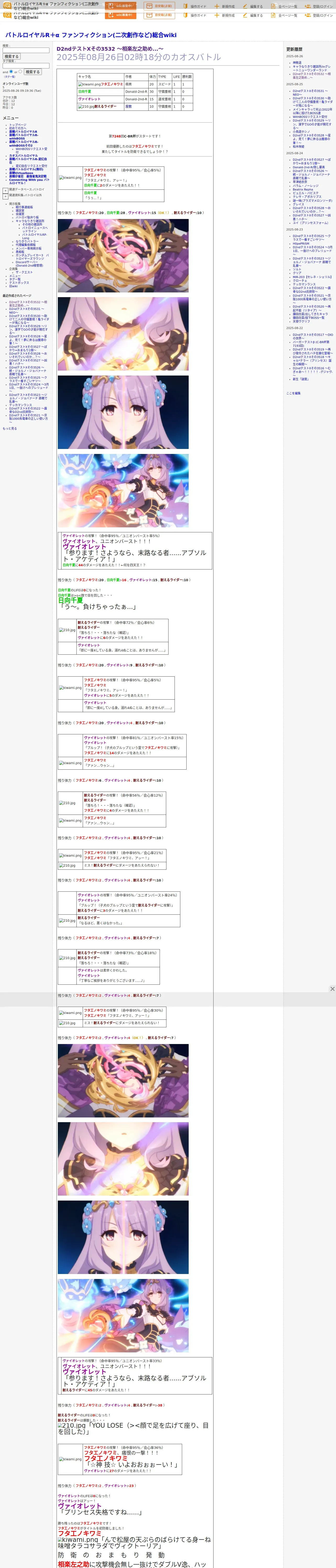
Task: Click first image of blue dragon and purple-haired girl
Action: (x=123, y=491)
